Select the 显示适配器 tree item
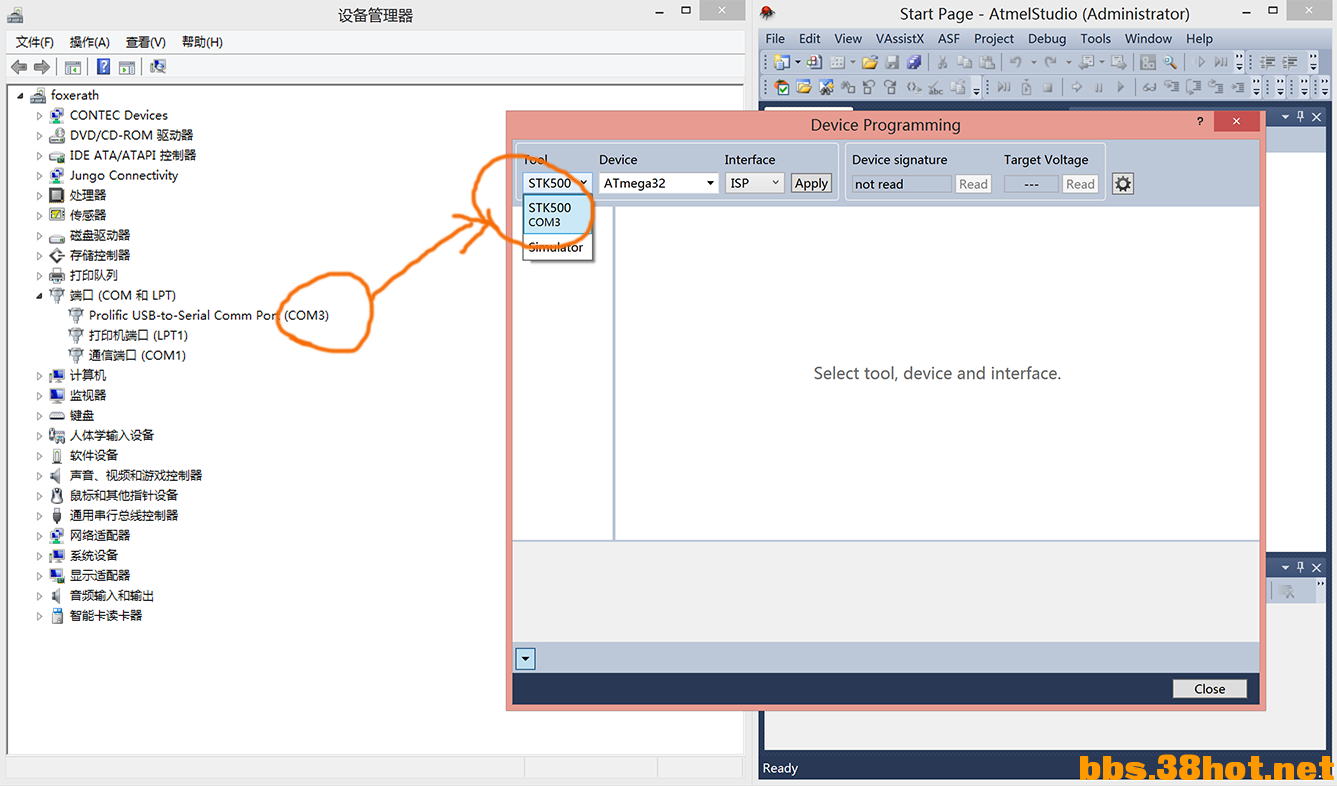 [100, 575]
